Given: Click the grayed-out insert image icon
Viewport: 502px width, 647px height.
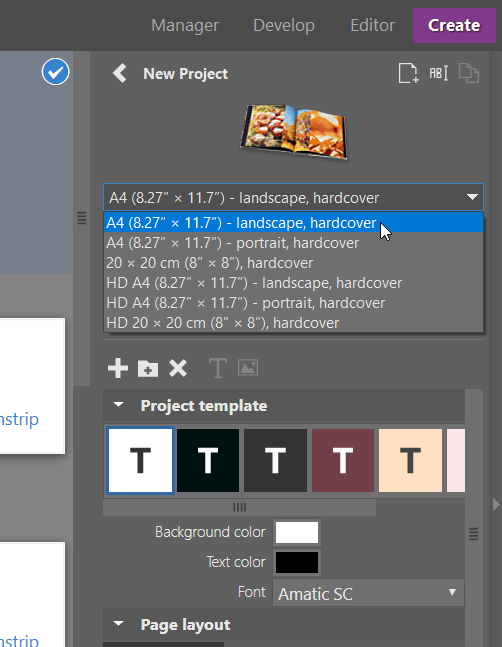Looking at the screenshot, I should 248,367.
